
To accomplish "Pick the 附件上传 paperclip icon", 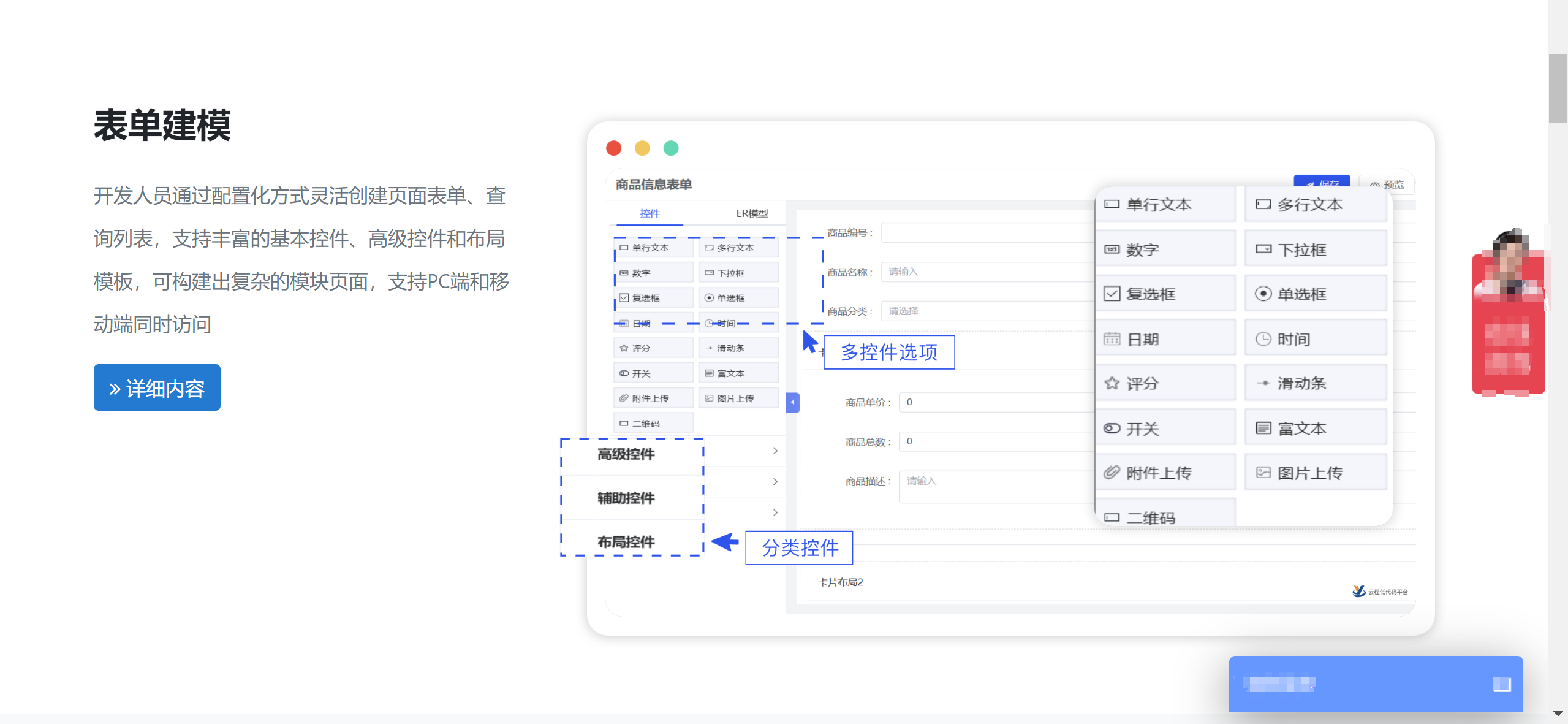I will tap(1112, 473).
